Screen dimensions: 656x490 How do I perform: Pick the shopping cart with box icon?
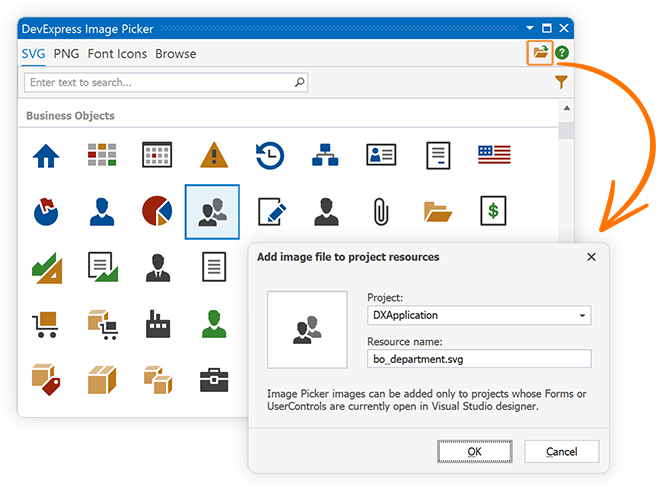[x=45, y=324]
